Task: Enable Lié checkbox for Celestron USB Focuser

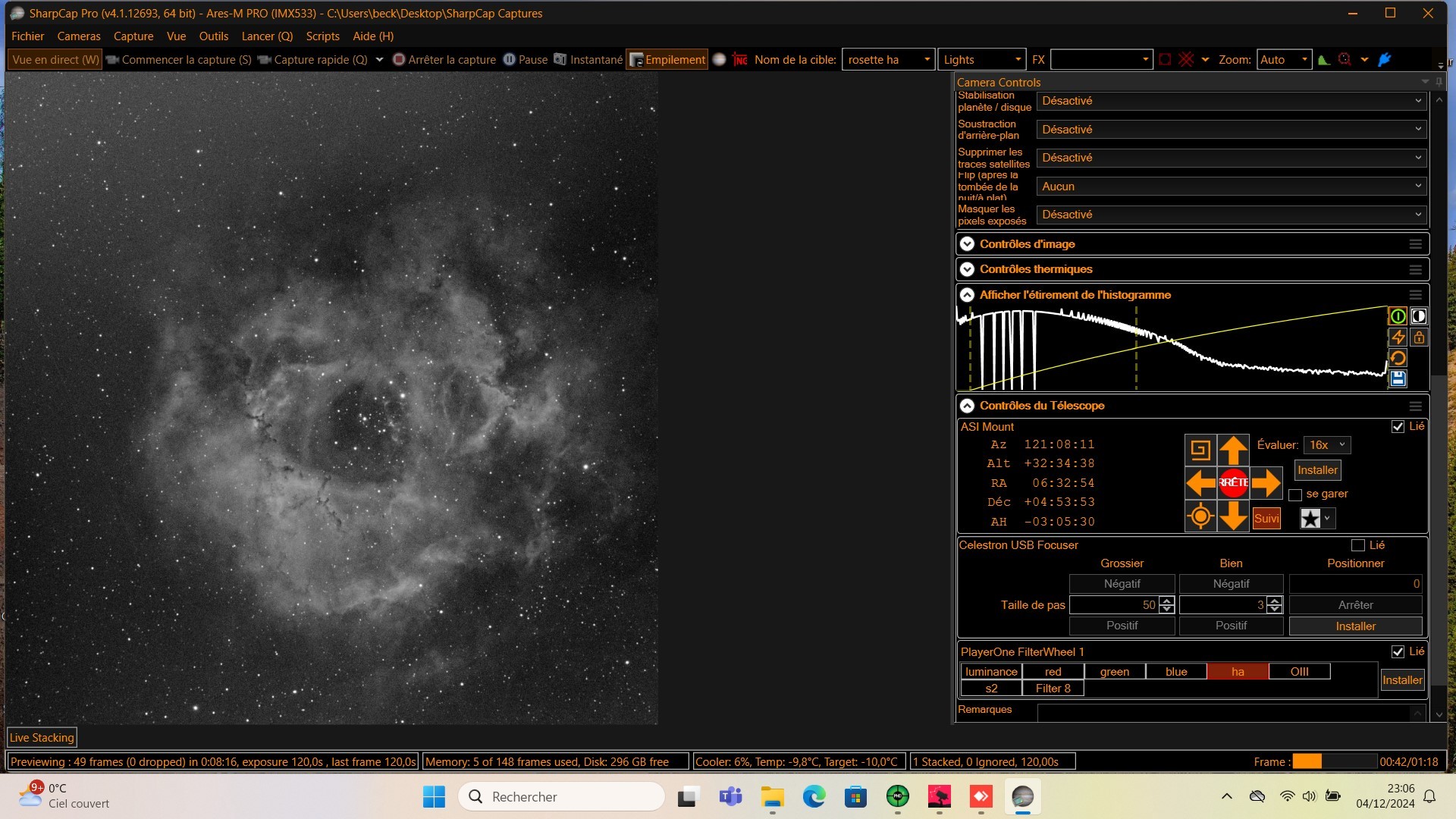Action: pos(1358,545)
